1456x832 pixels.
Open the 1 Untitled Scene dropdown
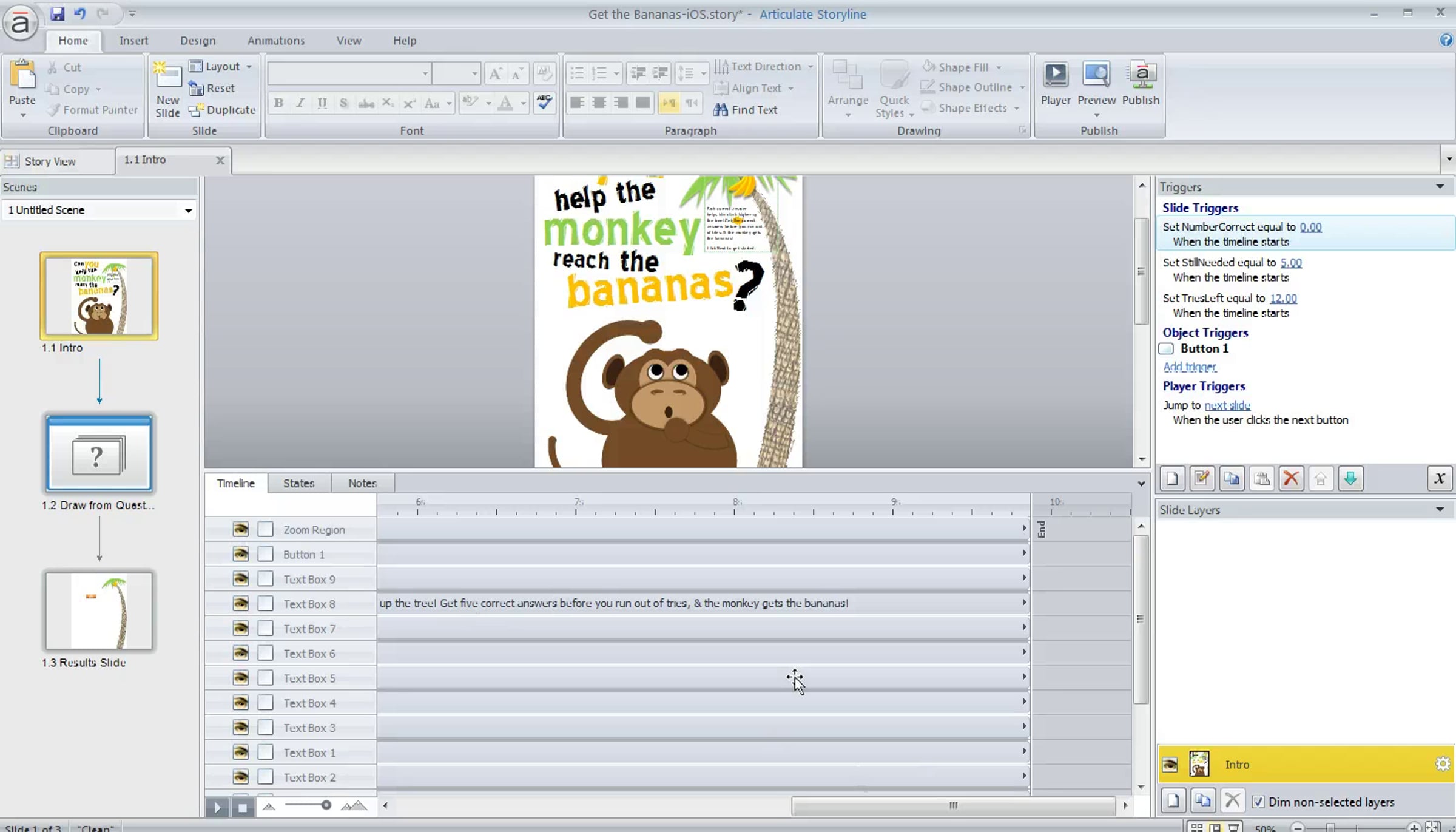pos(188,211)
